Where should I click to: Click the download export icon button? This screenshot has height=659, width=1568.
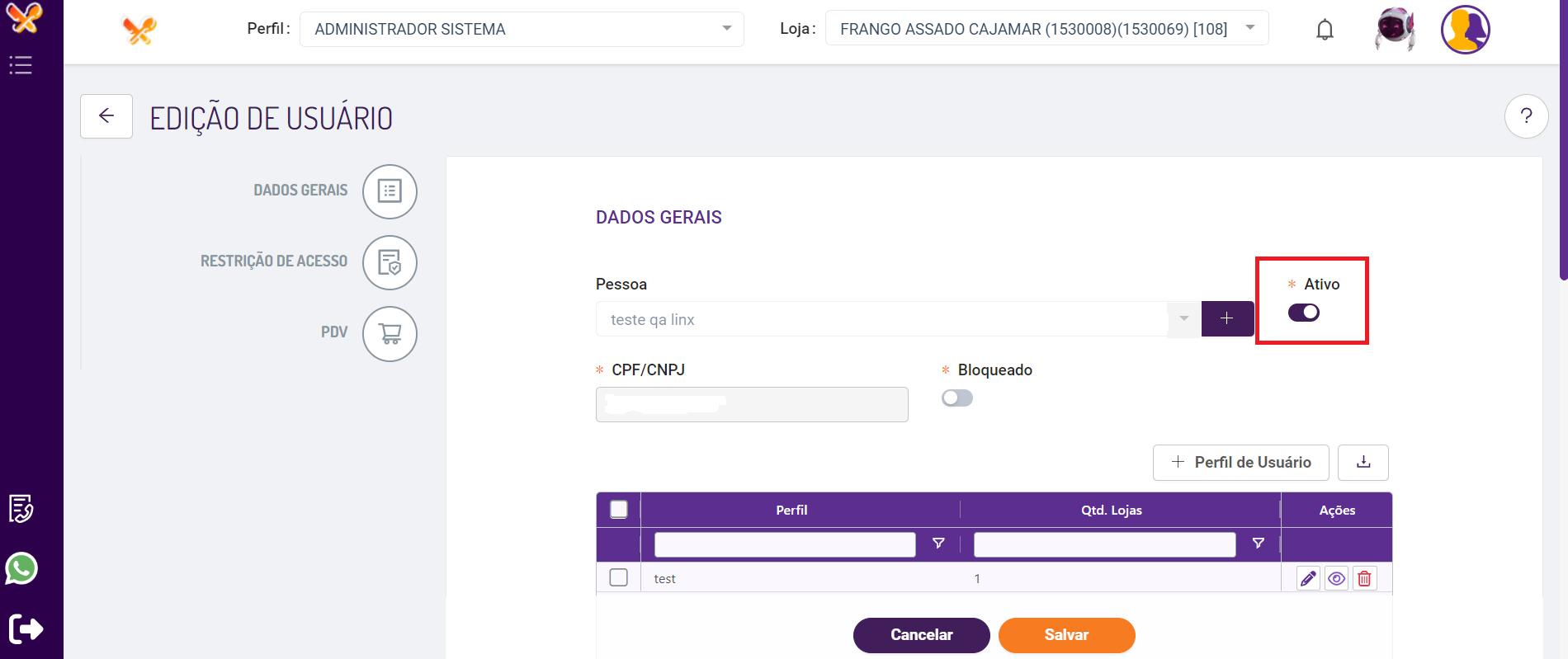(1363, 462)
